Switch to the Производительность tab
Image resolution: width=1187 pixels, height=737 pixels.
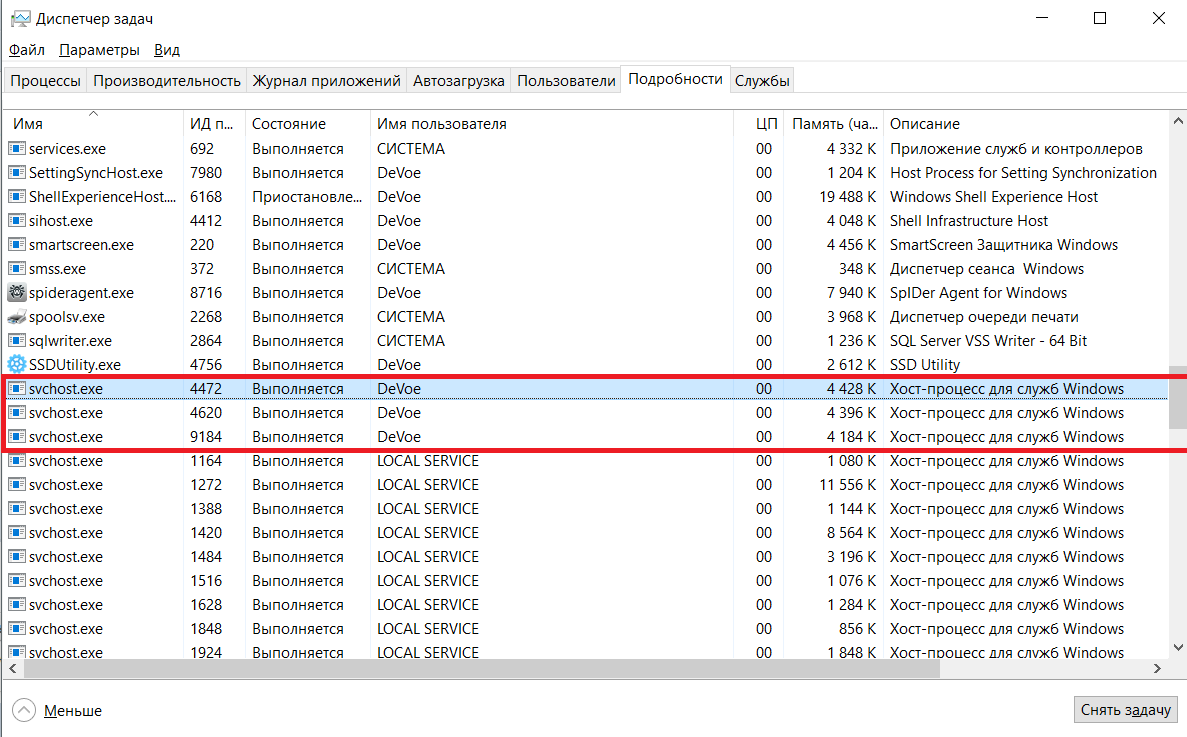coord(167,81)
